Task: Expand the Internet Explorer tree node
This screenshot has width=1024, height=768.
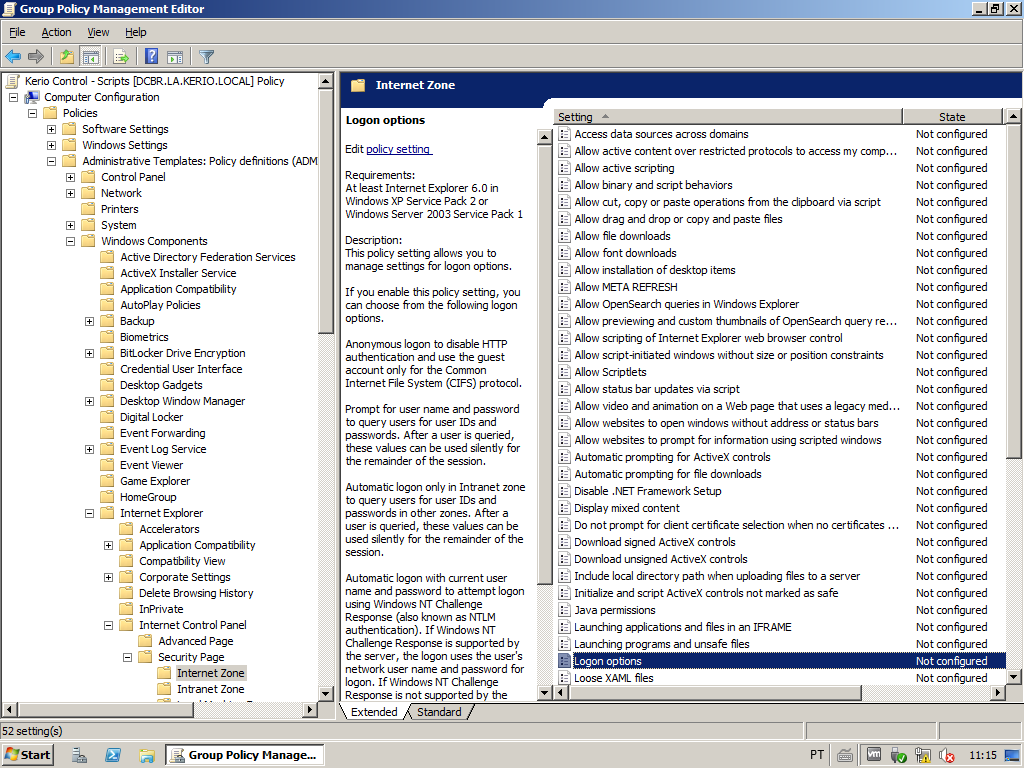Action: click(x=89, y=513)
